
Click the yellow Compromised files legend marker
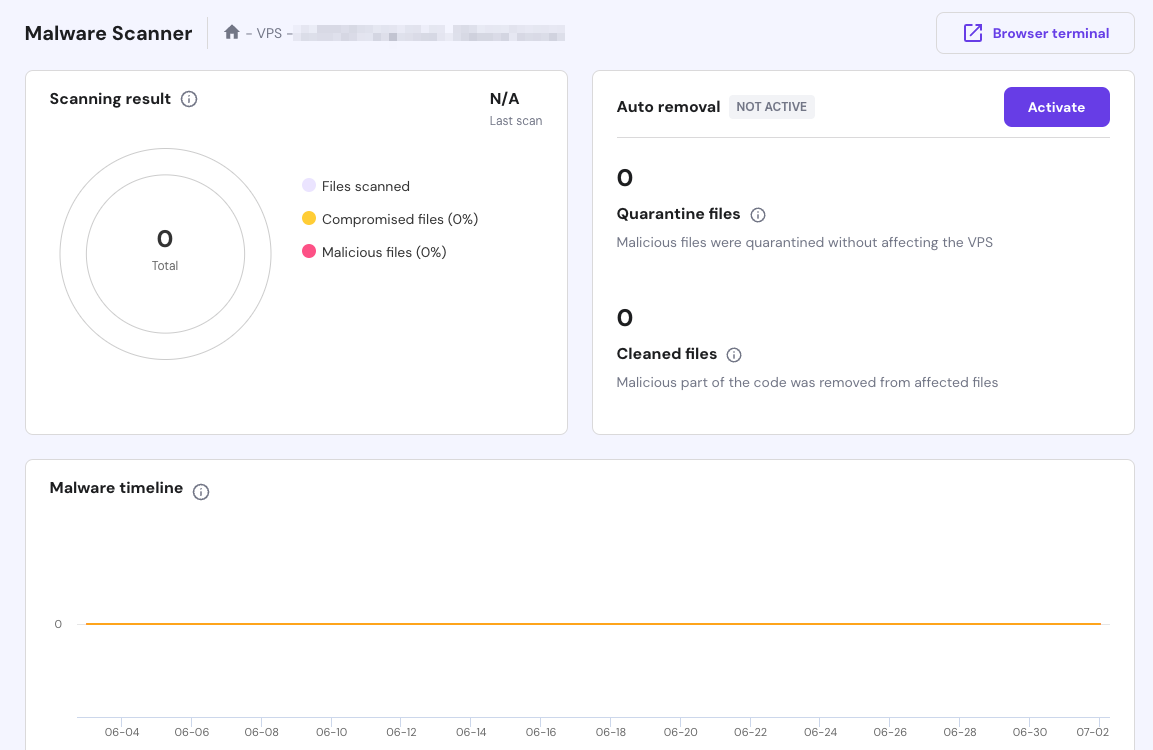307,219
